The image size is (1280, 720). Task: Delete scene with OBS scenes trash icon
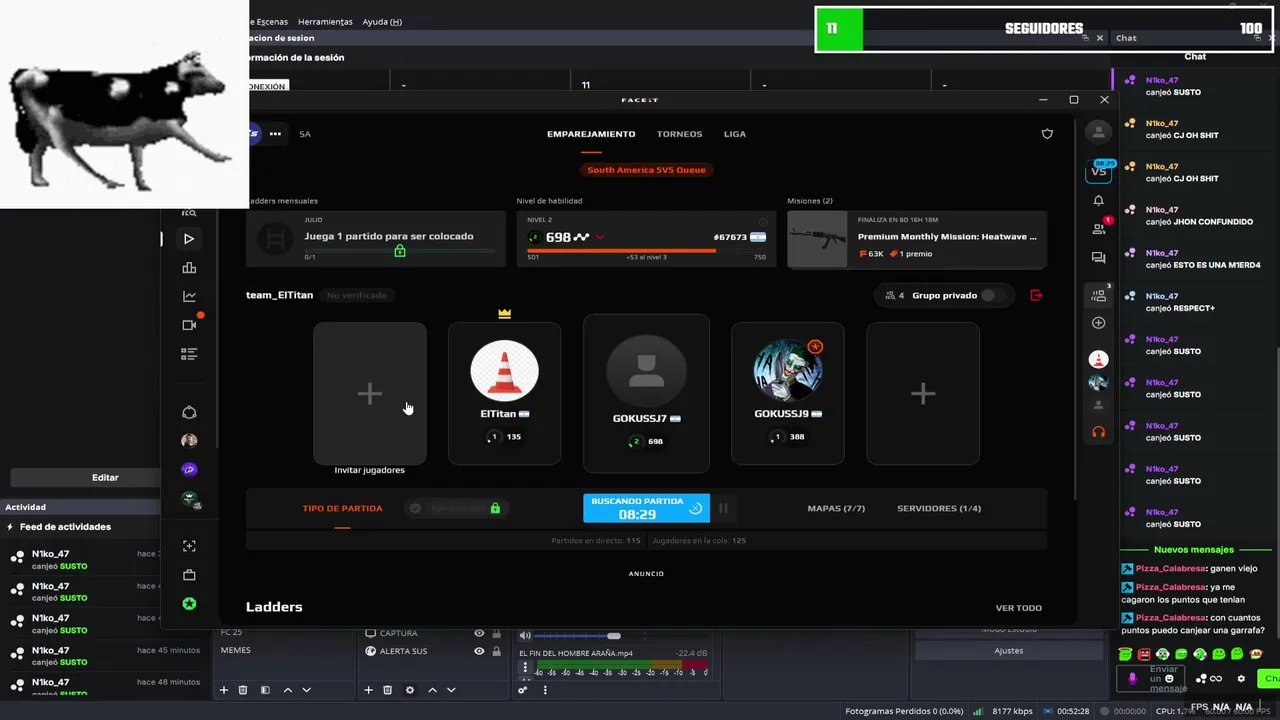pyautogui.click(x=243, y=690)
